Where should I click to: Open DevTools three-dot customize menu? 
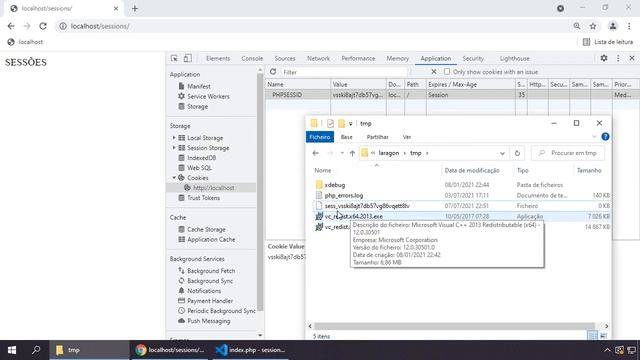pyautogui.click(x=618, y=58)
